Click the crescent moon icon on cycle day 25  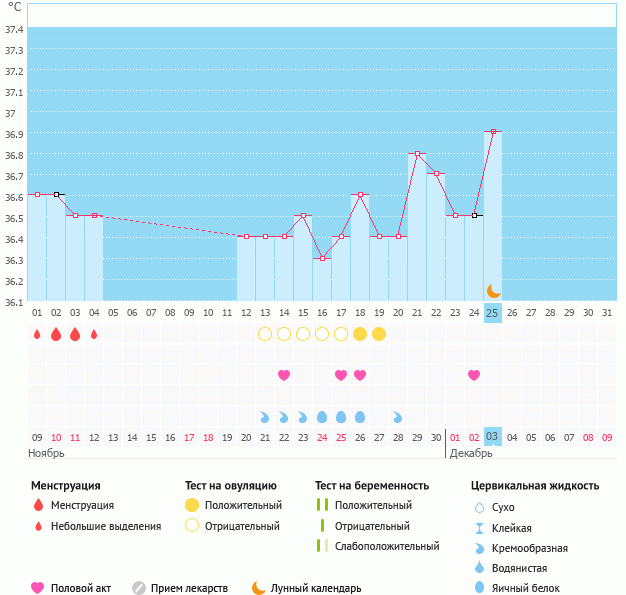coord(493,290)
